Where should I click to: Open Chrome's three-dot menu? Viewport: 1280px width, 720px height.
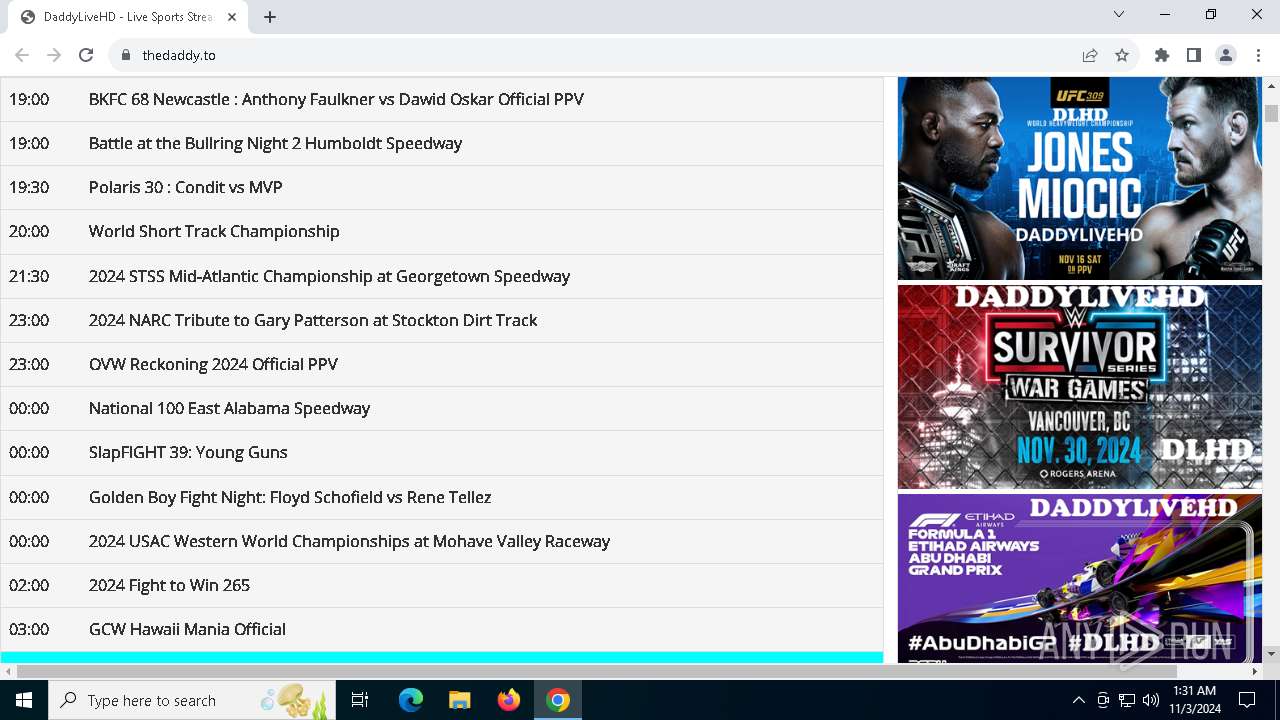pyautogui.click(x=1258, y=55)
